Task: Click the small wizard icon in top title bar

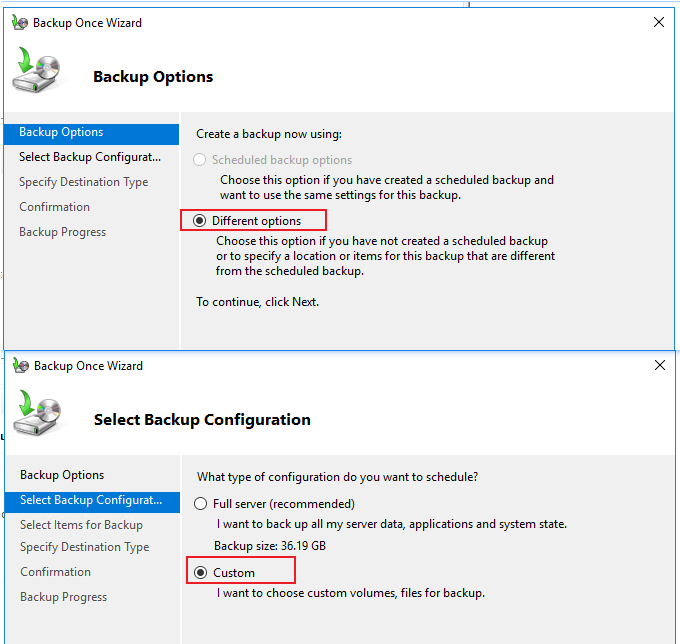Action: click(20, 23)
